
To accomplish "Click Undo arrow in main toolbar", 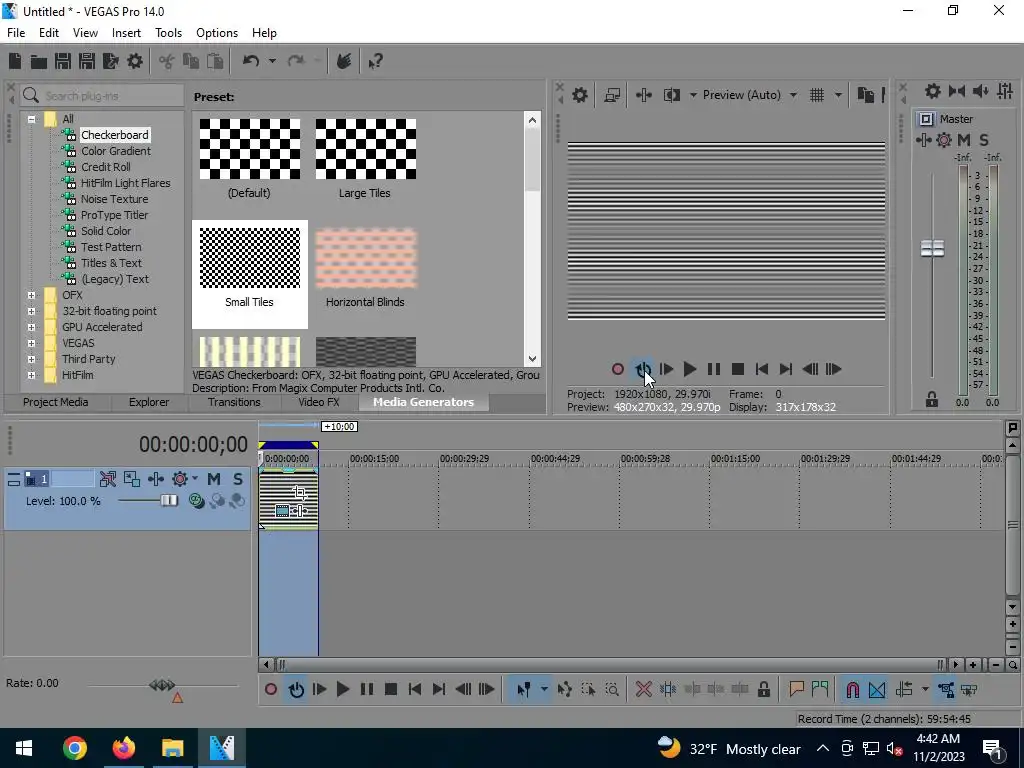I will (x=251, y=61).
